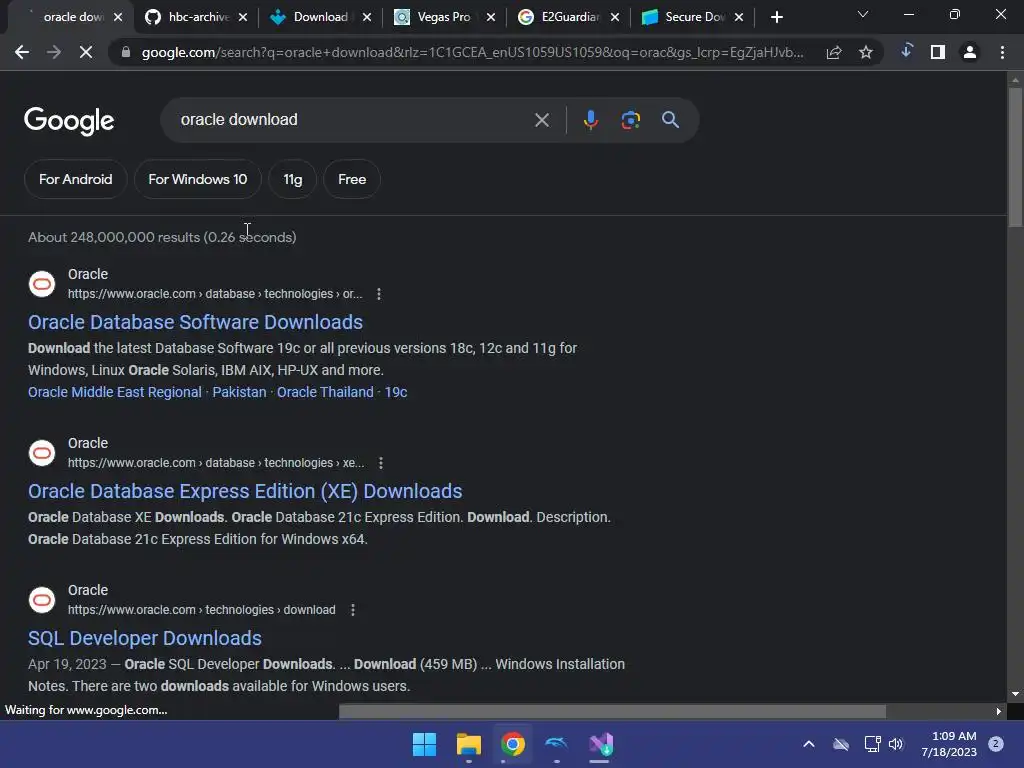Switch to the Vegas Pro tab
Viewport: 1024px width, 768px height.
point(444,17)
